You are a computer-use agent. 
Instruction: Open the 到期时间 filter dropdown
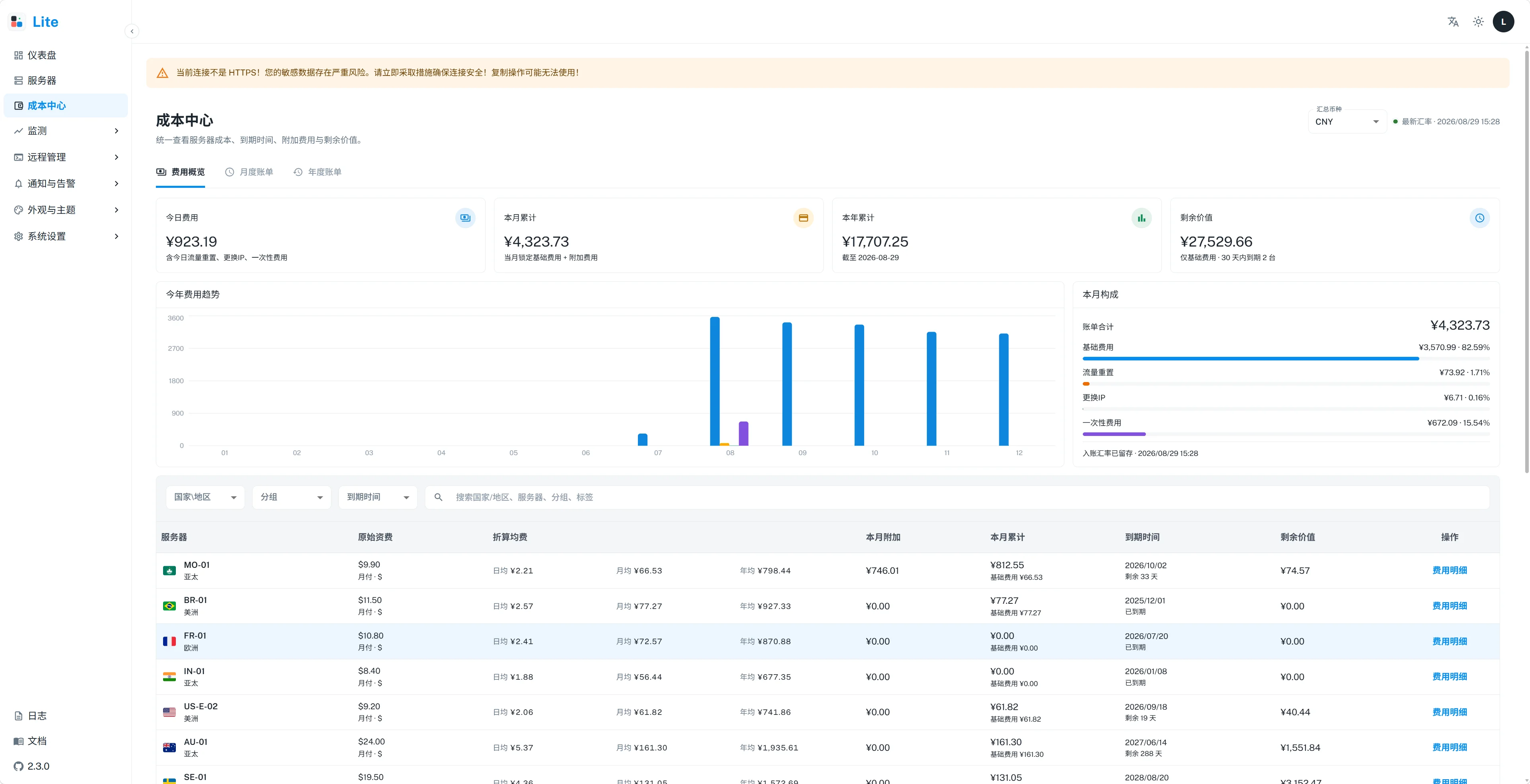tap(378, 497)
